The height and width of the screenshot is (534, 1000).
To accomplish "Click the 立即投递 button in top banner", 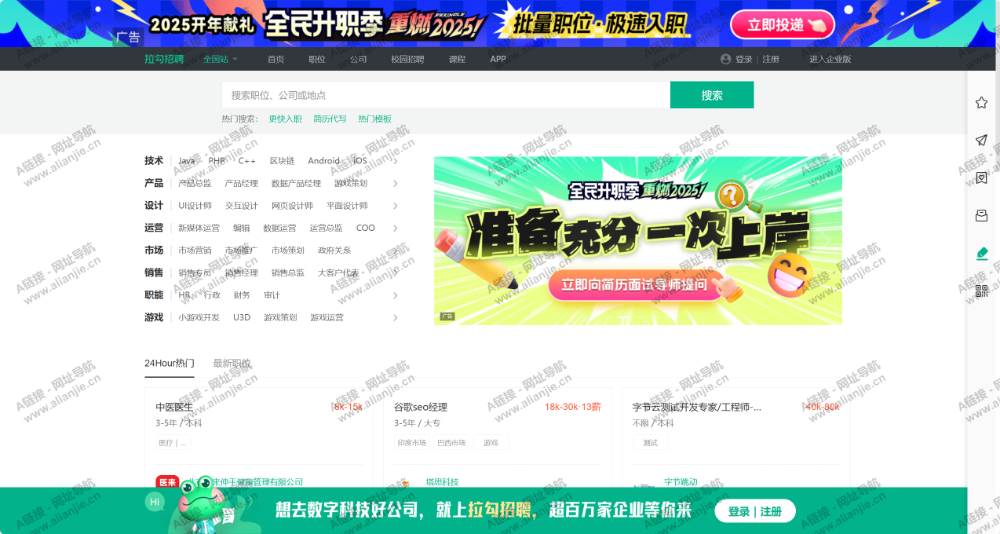I will tap(783, 25).
